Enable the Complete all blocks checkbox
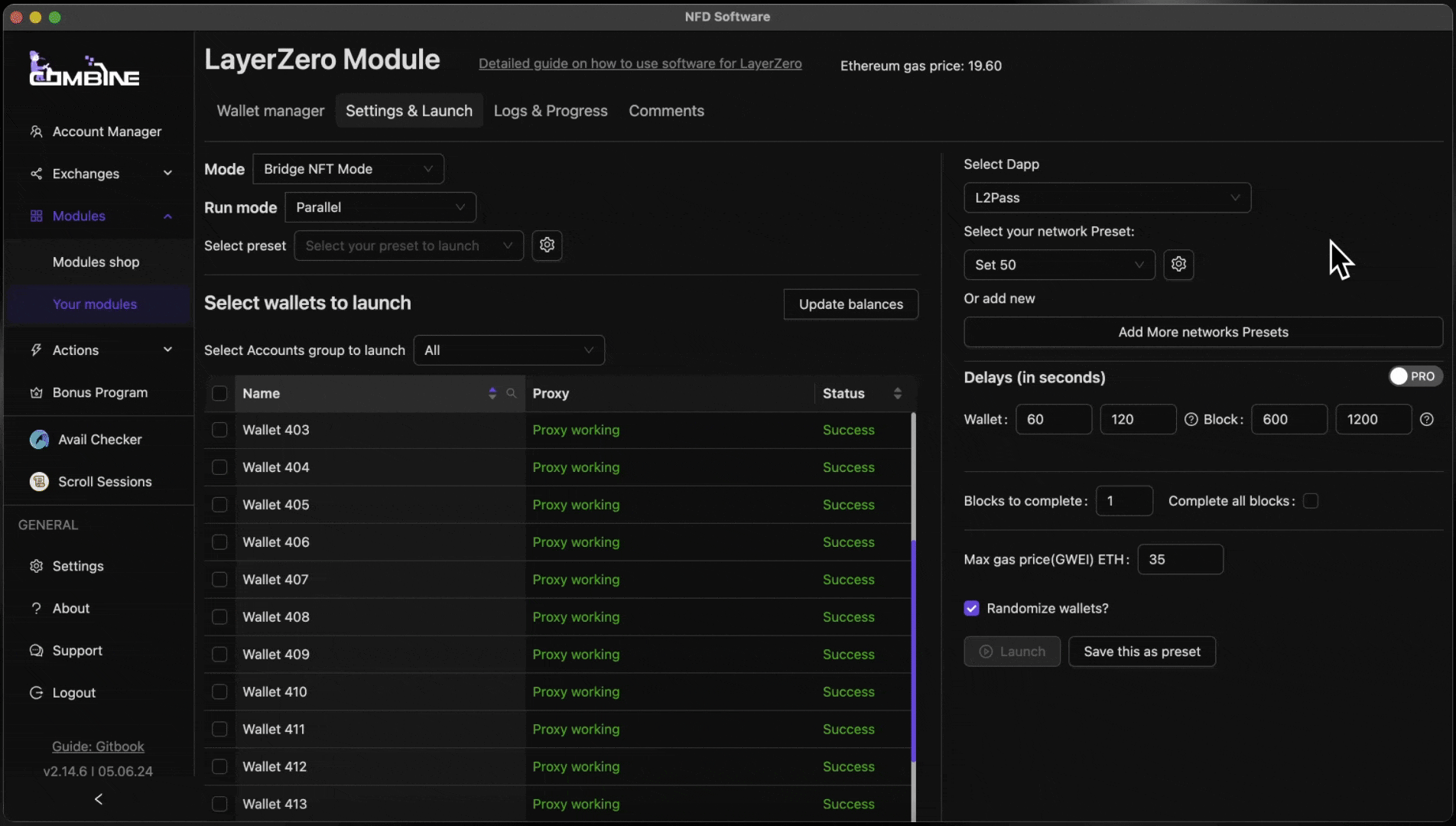 (1311, 501)
